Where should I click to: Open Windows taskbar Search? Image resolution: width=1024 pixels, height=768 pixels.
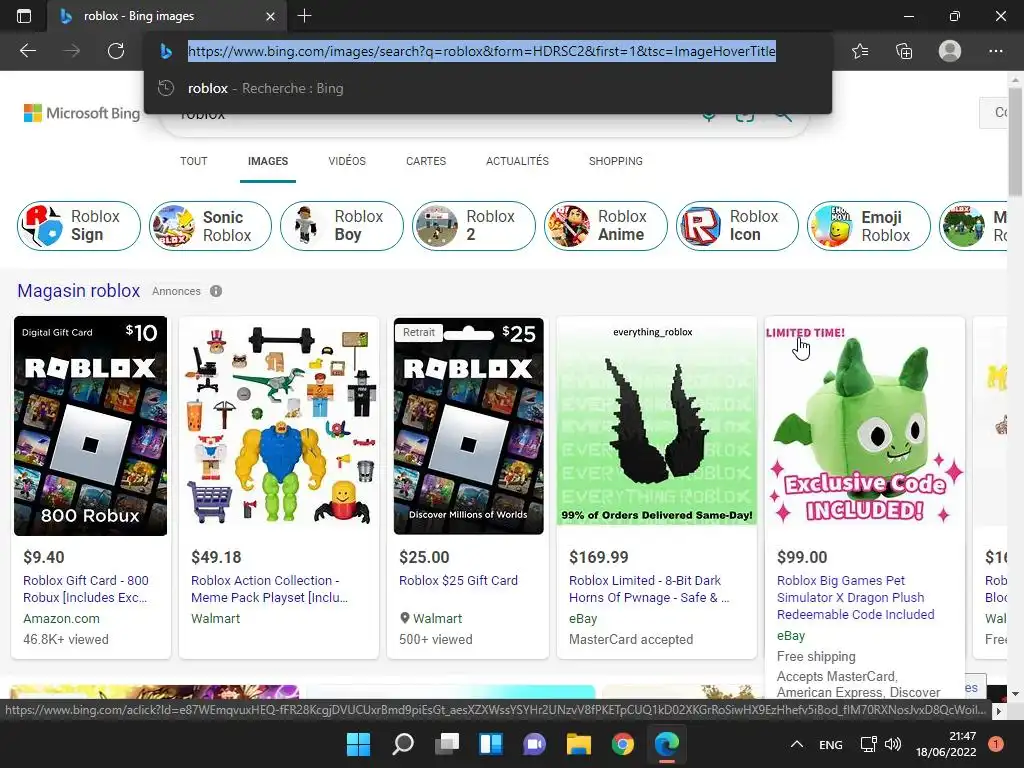coord(403,744)
